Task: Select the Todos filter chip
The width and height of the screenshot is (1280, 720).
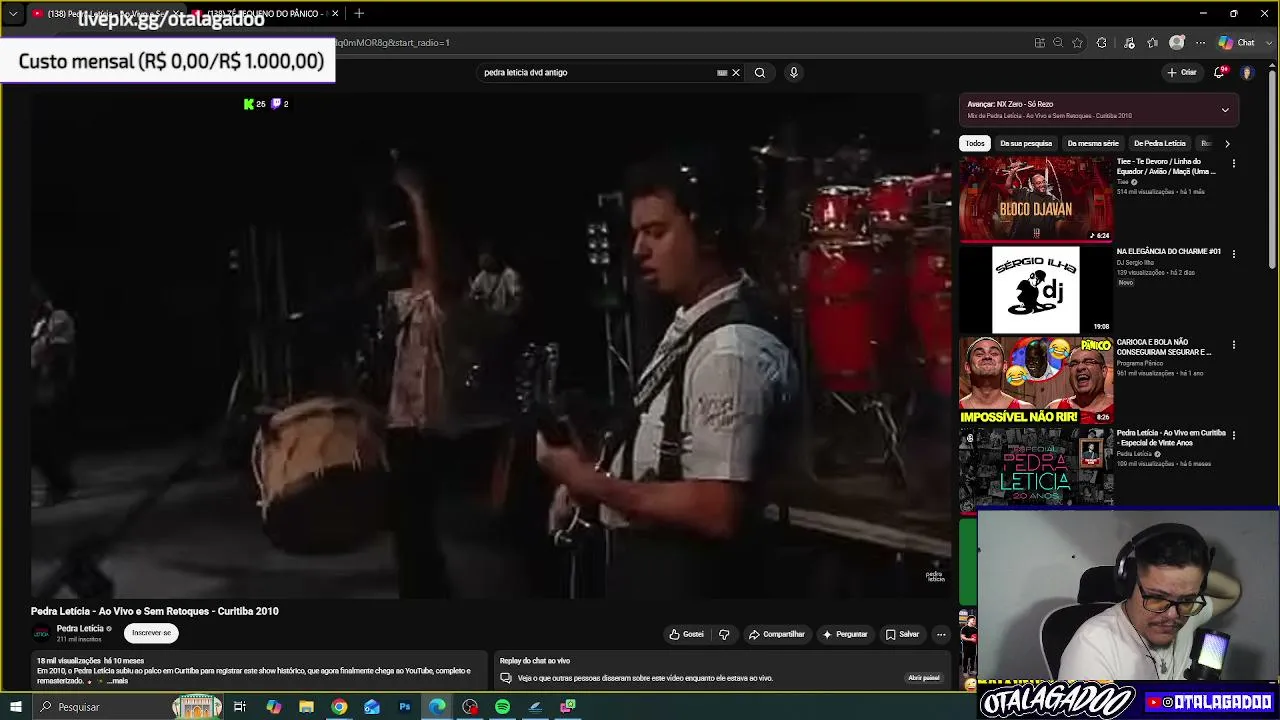Action: click(x=975, y=143)
